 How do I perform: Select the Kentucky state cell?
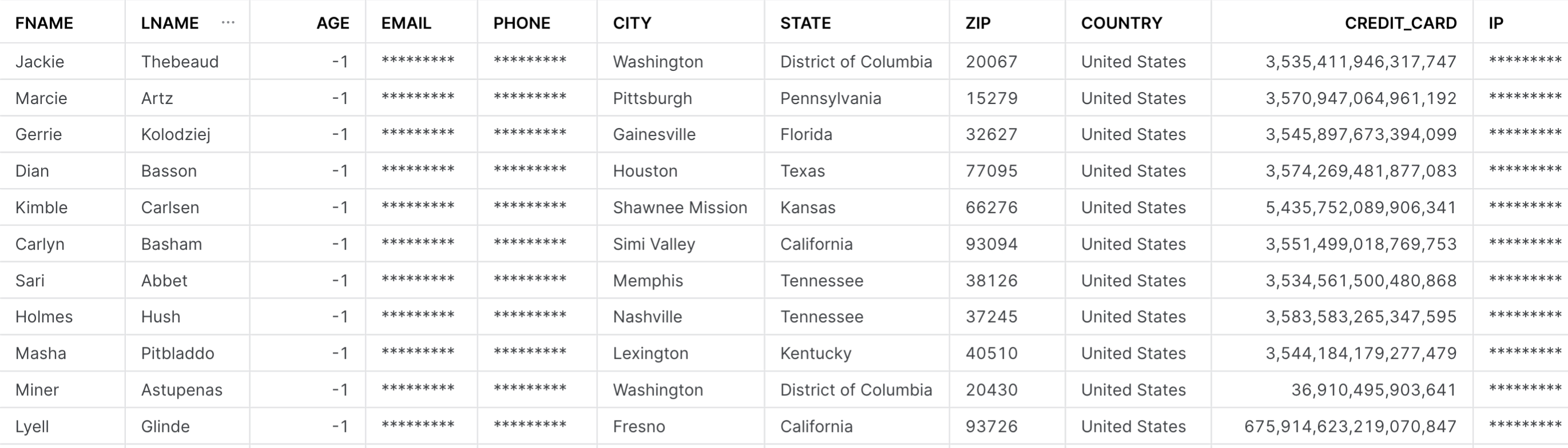point(815,353)
